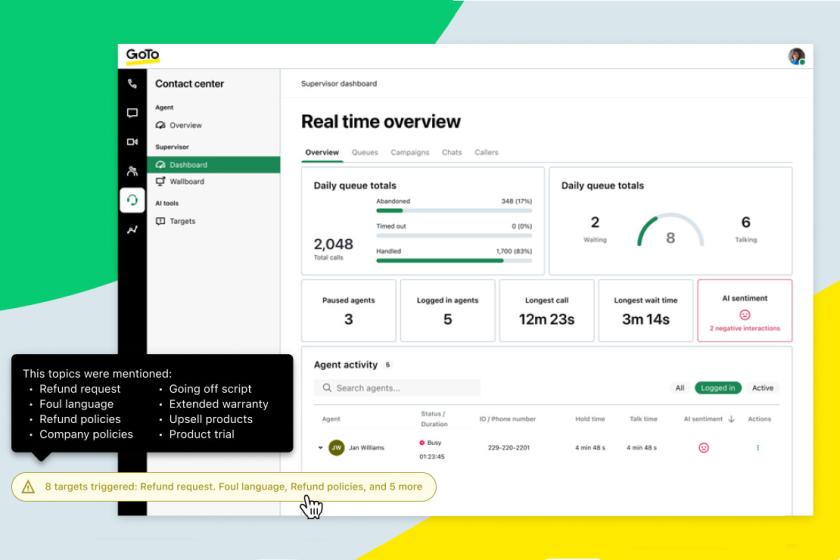Click the search magnifier icon

pos(327,387)
